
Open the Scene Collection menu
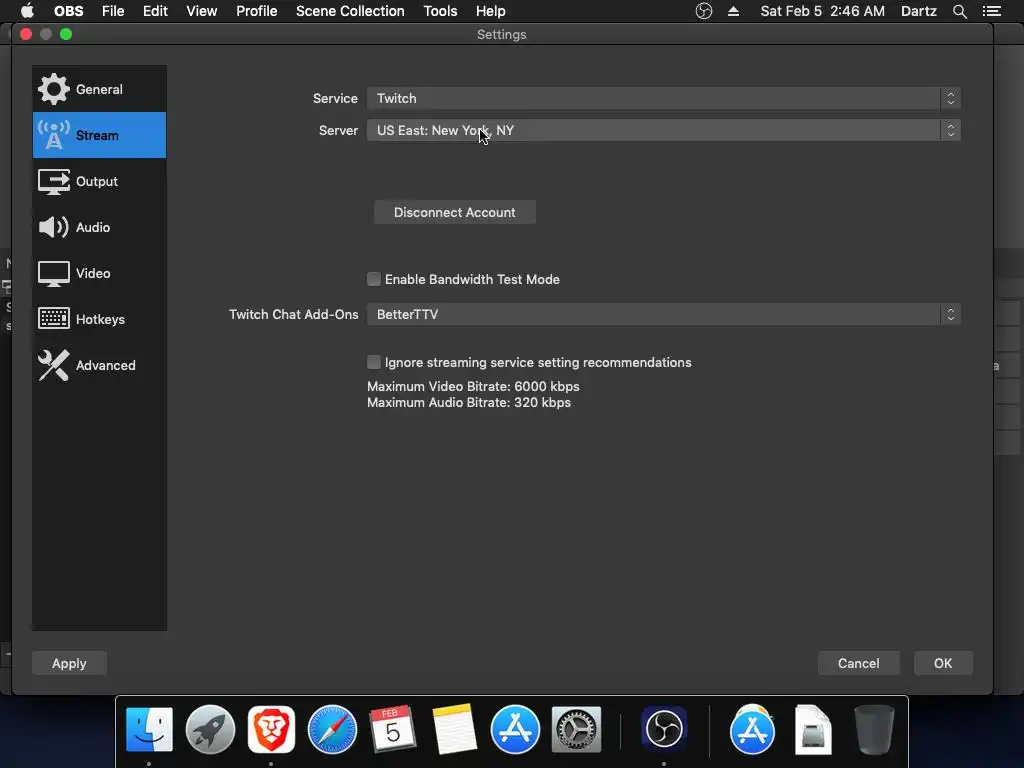[350, 11]
